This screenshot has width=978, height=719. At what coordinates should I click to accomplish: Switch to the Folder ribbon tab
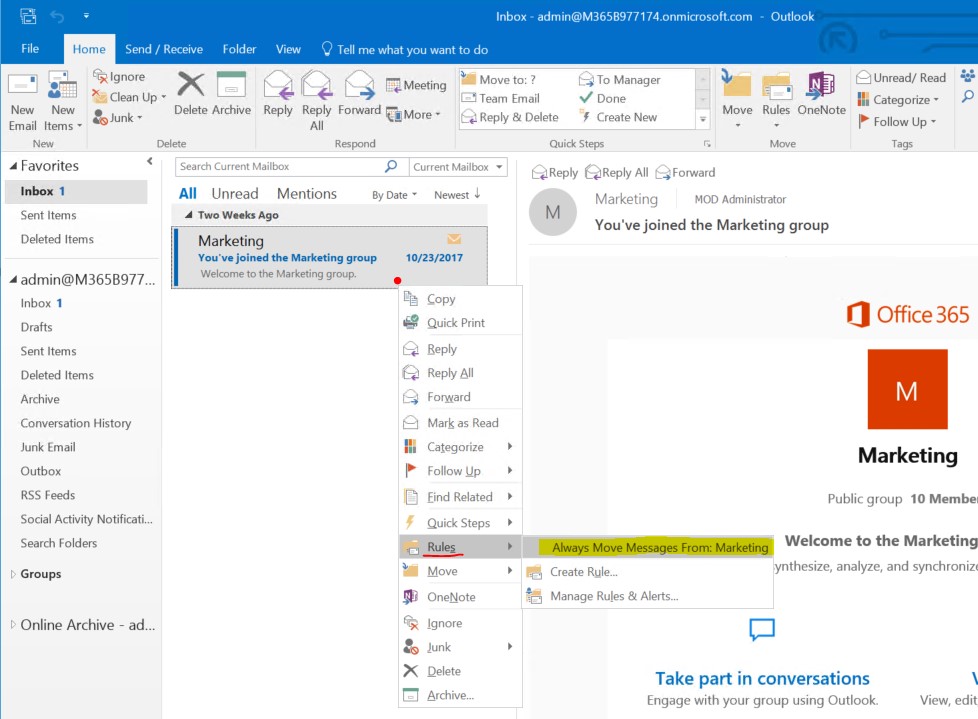[x=240, y=49]
